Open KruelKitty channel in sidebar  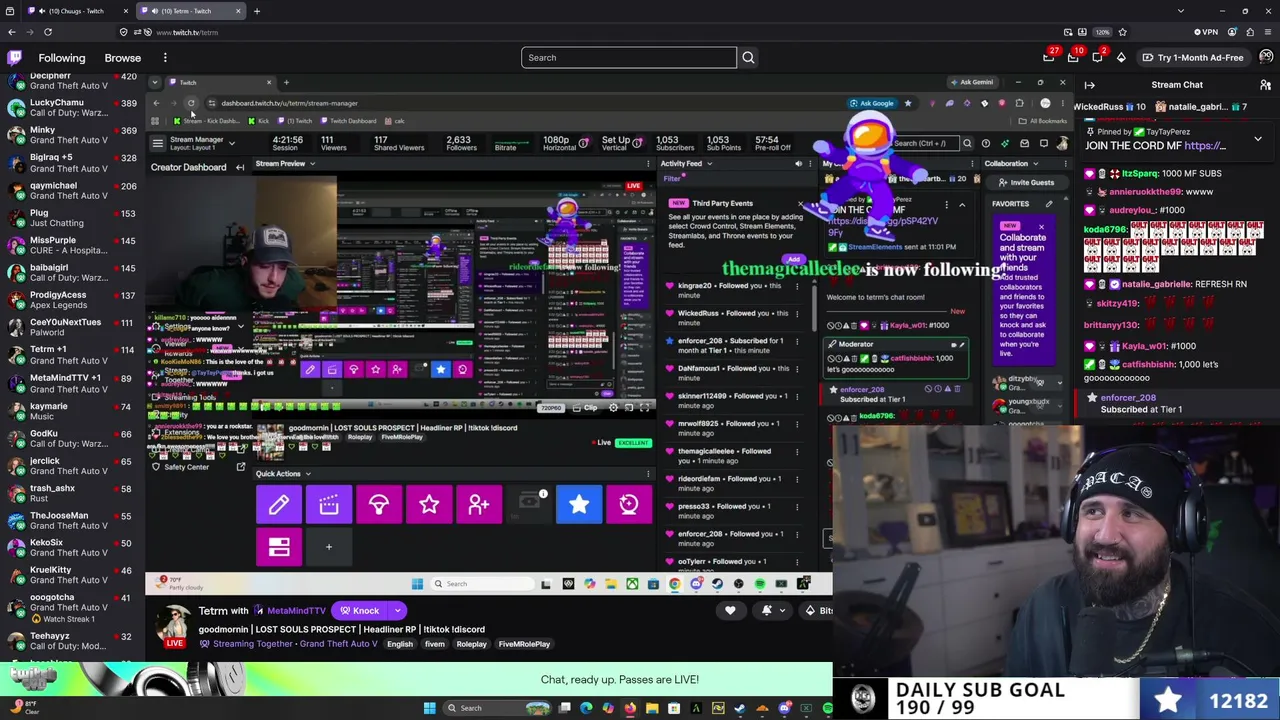72,575
